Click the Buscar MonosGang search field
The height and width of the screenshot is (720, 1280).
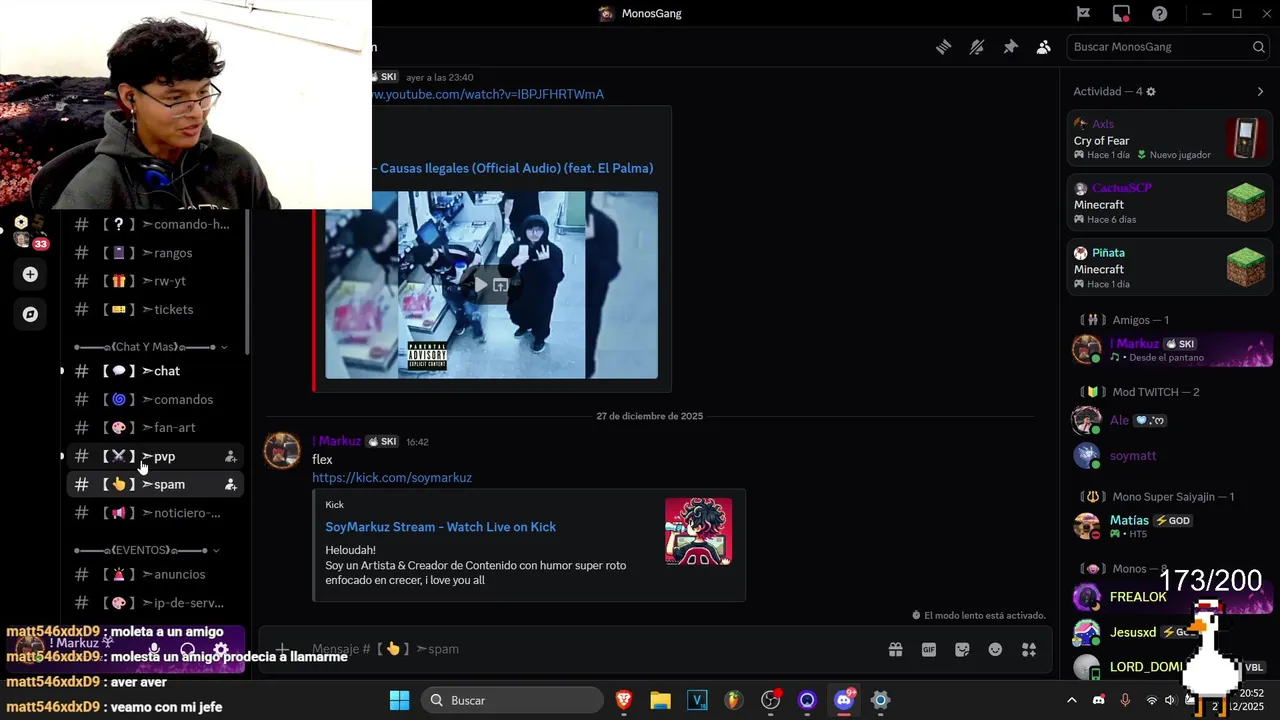[x=1168, y=47]
